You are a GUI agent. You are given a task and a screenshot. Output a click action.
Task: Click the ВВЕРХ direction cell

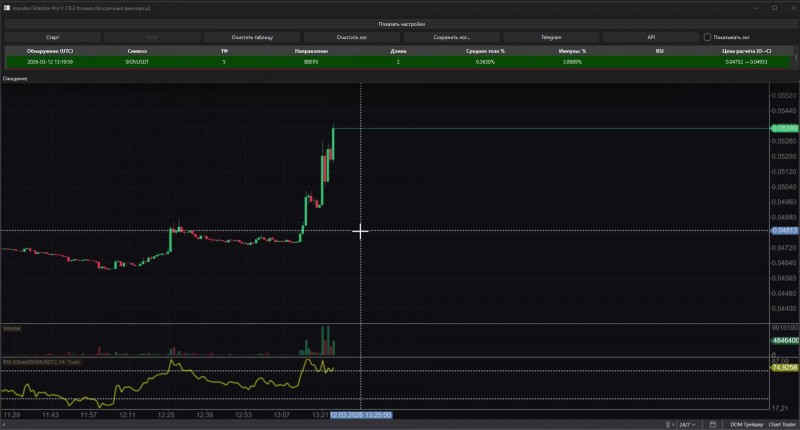pos(311,62)
